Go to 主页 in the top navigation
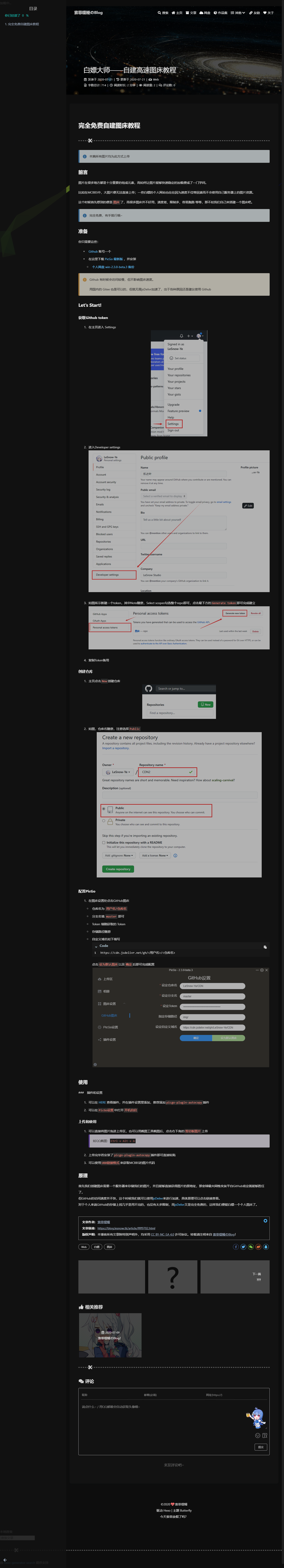 177,13
